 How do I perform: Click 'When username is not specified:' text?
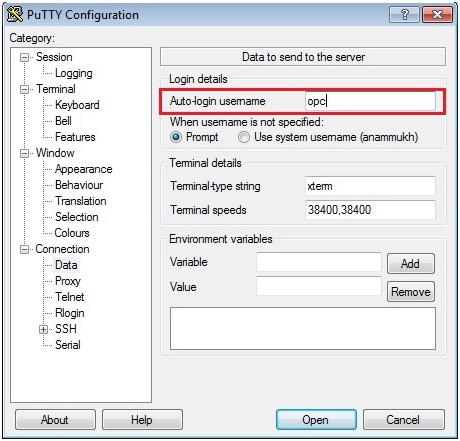[247, 122]
